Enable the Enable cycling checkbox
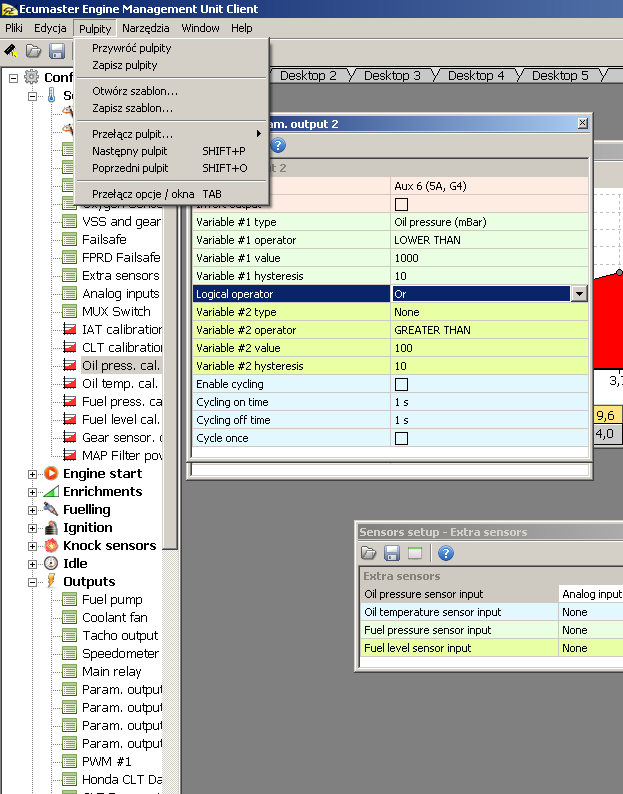This screenshot has width=623, height=794. (x=401, y=384)
